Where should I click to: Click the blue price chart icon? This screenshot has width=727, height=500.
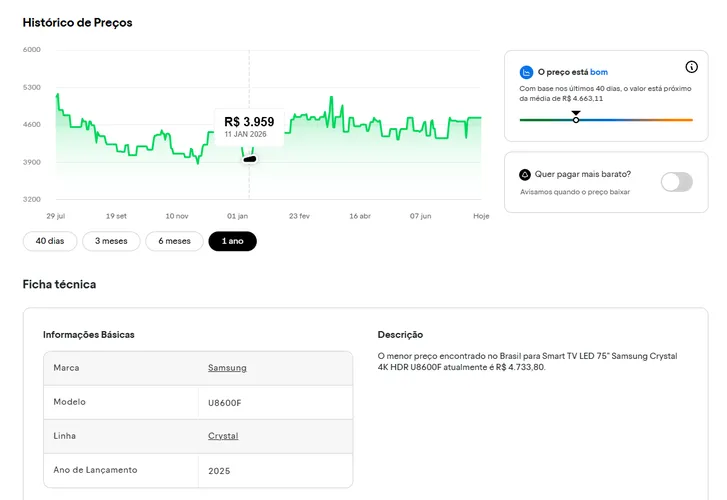(526, 72)
